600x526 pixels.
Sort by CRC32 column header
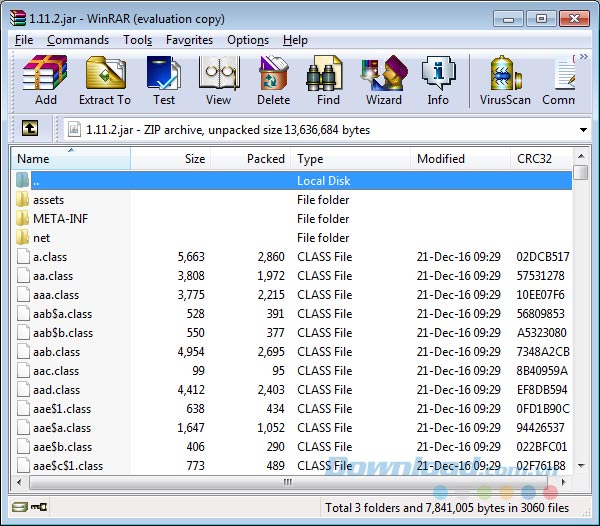pyautogui.click(x=542, y=158)
